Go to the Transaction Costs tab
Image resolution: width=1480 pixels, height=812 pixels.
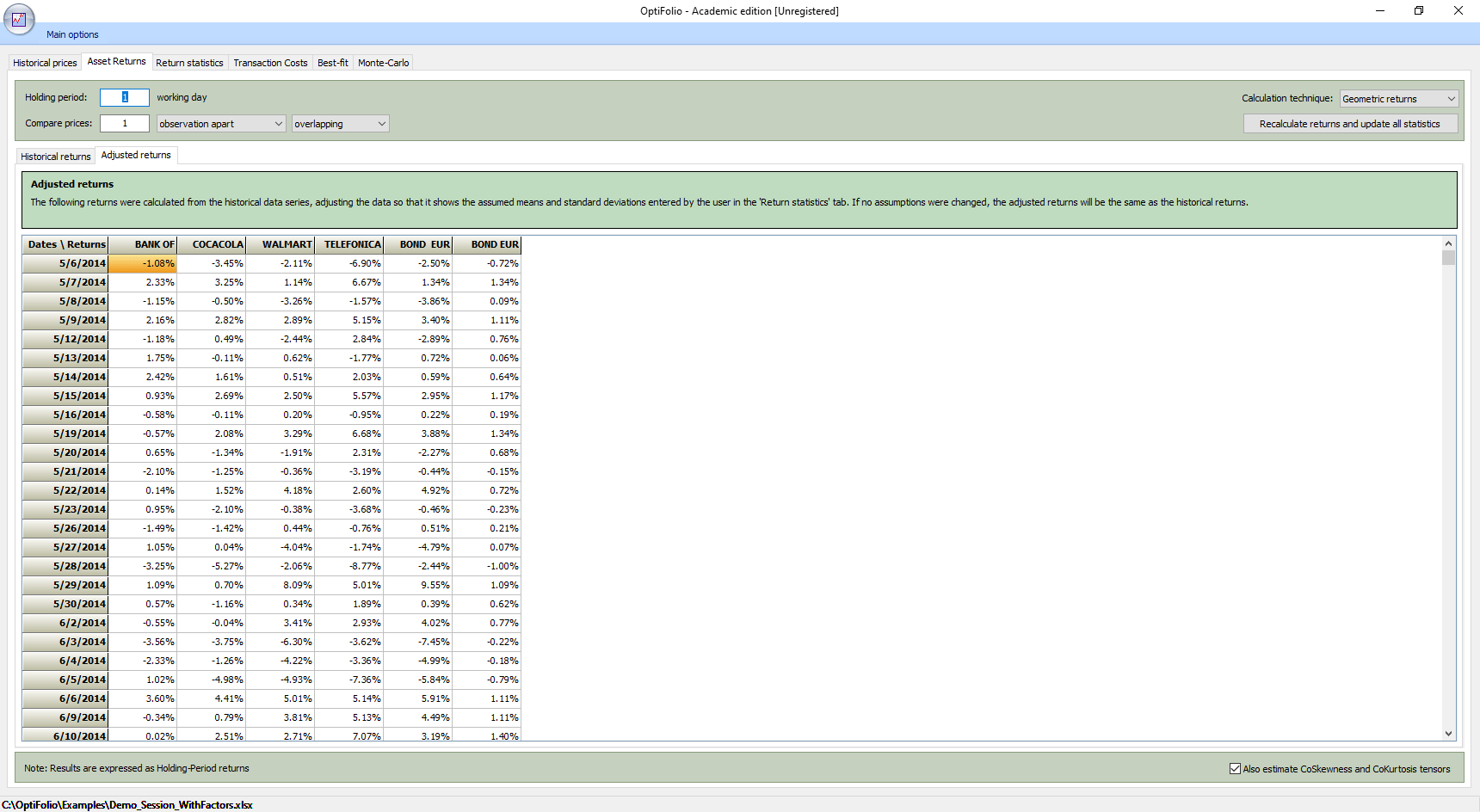tap(270, 63)
